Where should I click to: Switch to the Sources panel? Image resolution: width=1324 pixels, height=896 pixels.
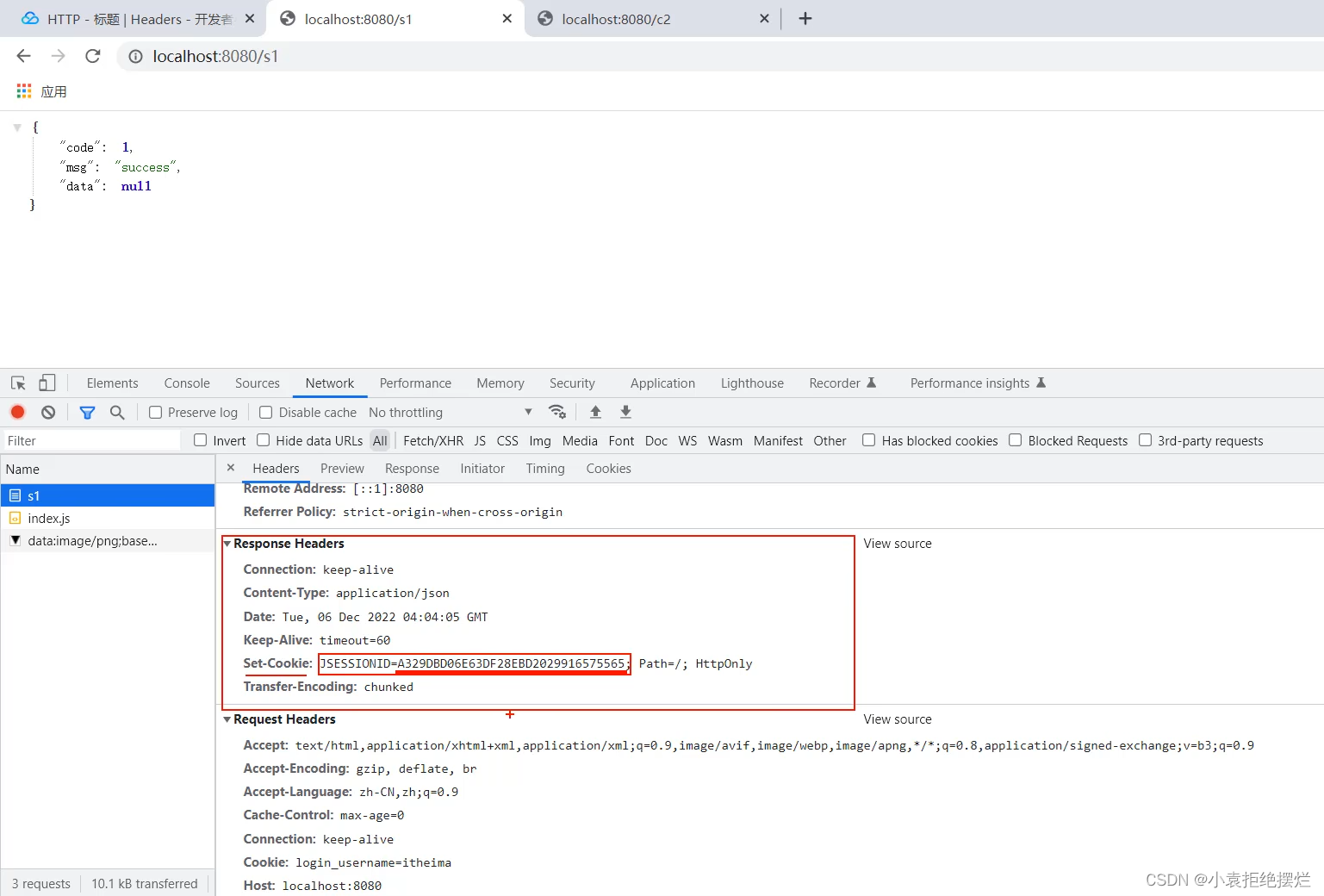point(258,383)
